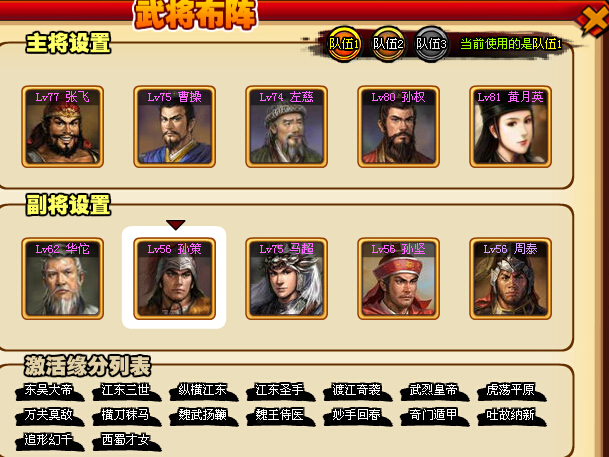Screen dimensions: 609x457
Task: Pick the Lv56 周泰 portrait
Action: 511,279
